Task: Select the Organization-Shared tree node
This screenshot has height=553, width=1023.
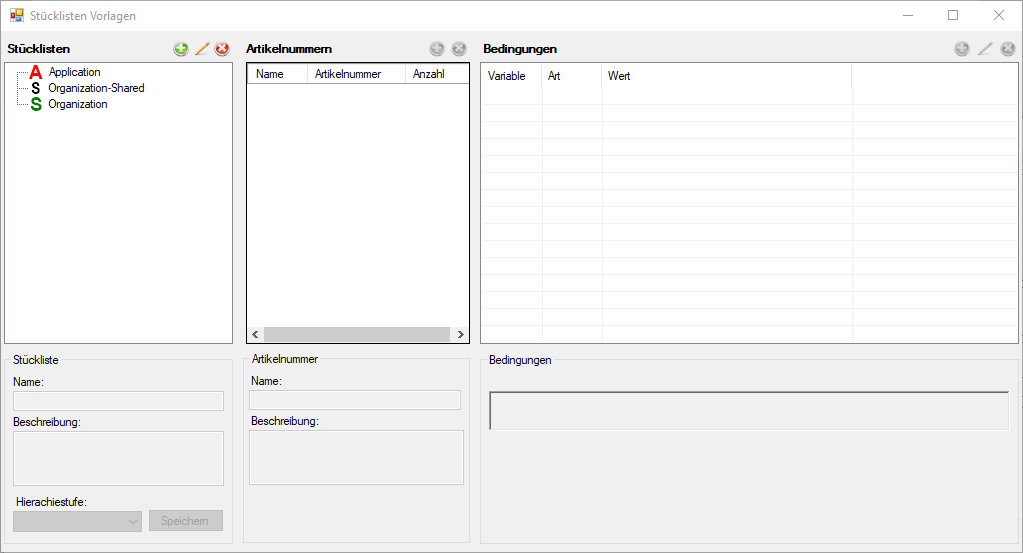Action: [96, 88]
